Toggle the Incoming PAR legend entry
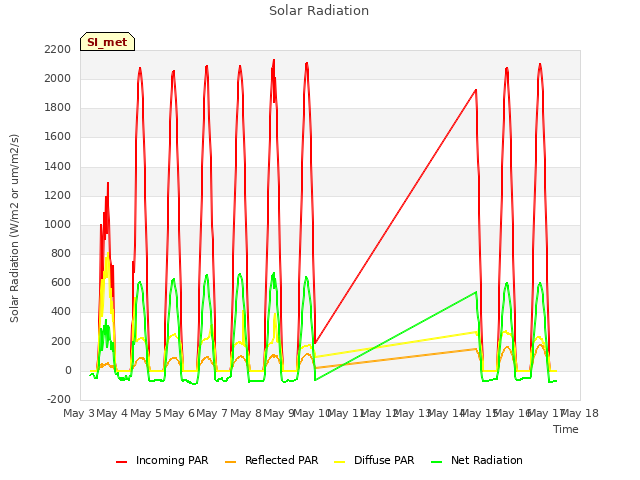640x480 pixels. [162, 460]
